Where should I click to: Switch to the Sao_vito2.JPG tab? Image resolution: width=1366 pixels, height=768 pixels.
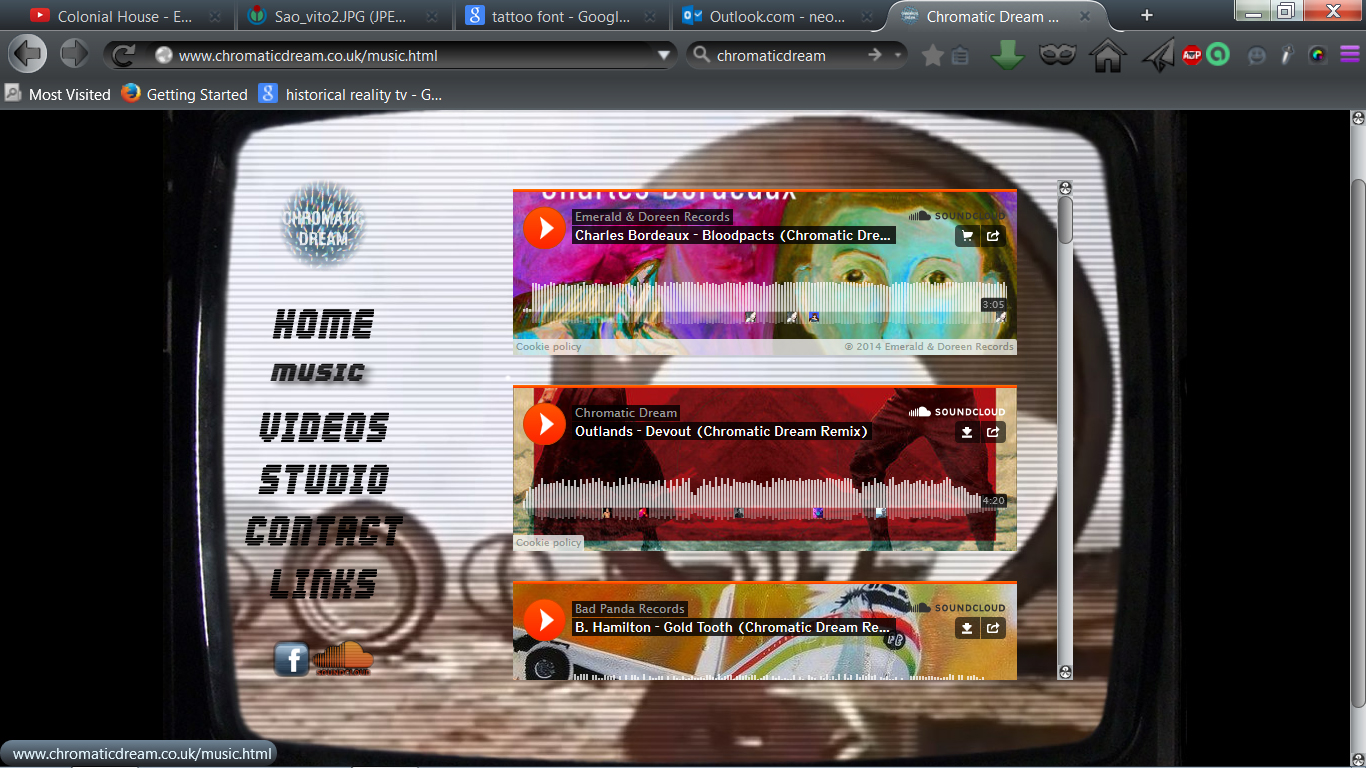click(341, 16)
